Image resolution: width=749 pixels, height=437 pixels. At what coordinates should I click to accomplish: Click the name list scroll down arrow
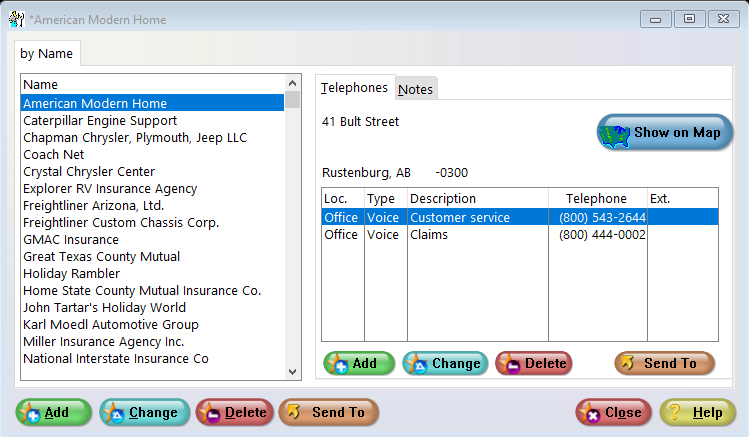293,372
